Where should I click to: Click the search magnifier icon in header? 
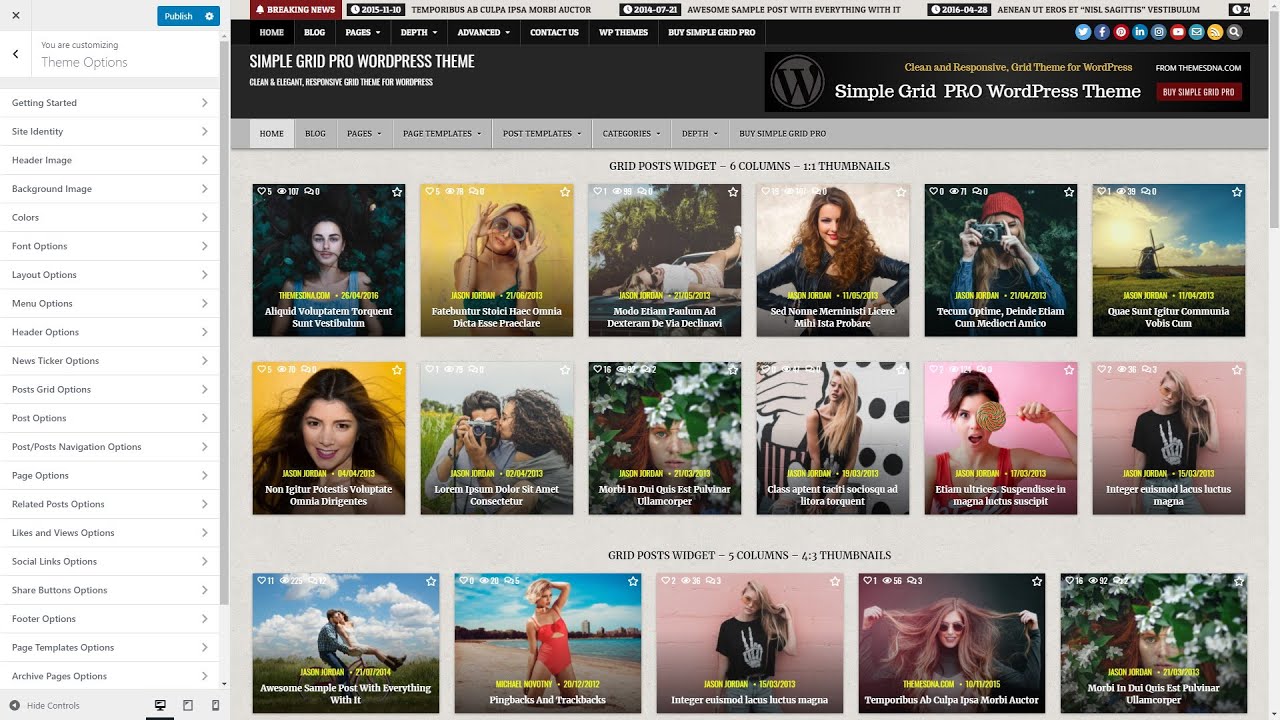(1235, 32)
